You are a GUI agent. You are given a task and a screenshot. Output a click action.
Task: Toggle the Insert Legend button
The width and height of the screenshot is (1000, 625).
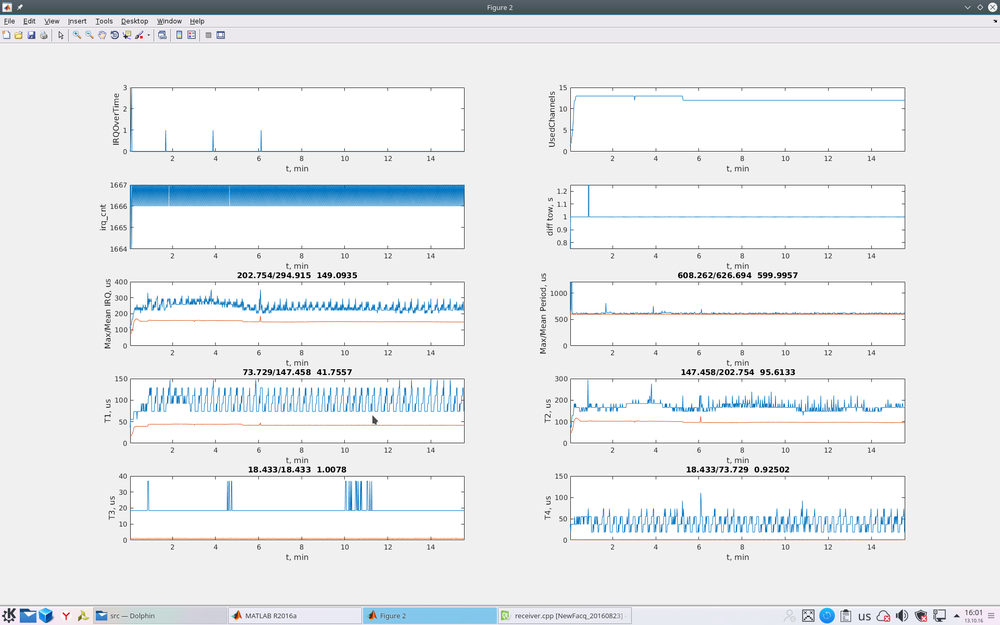tap(191, 35)
